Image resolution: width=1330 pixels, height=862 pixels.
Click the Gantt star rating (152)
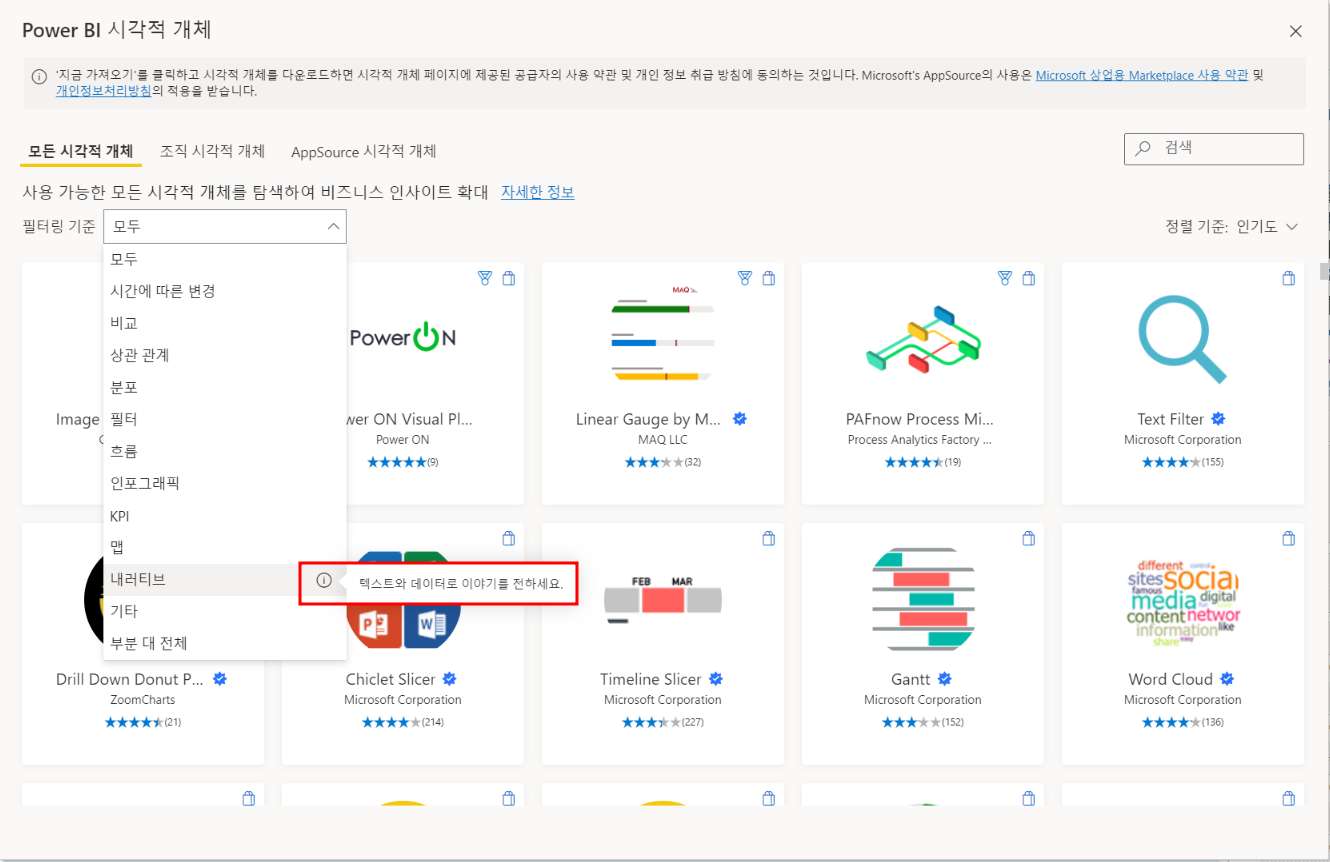tap(923, 722)
